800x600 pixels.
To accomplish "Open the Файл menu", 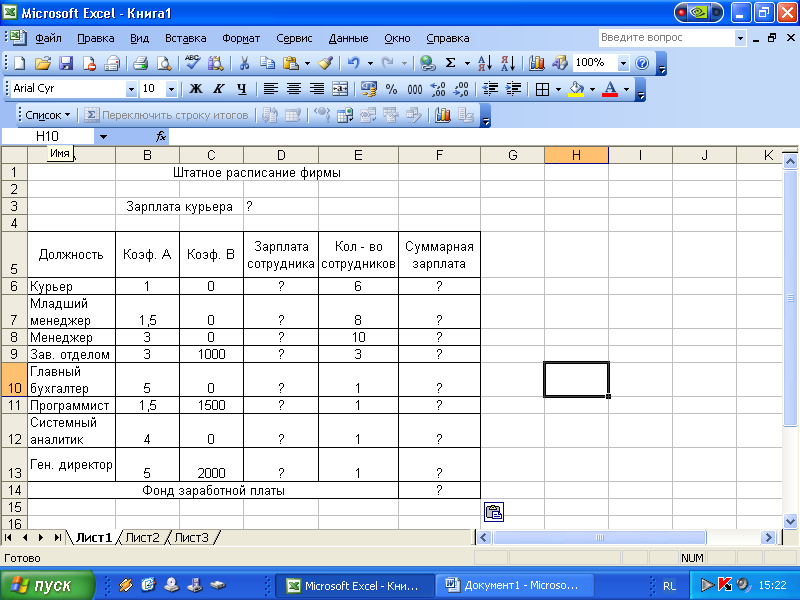I will [48, 38].
